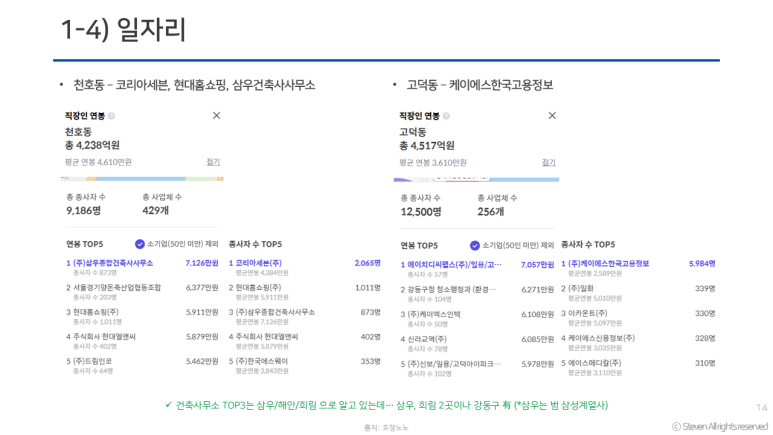This screenshot has height=435, width=773.
Task: Select (주)삼우종합건축사사무소 in 연봉 TOP5
Action: [142, 267]
